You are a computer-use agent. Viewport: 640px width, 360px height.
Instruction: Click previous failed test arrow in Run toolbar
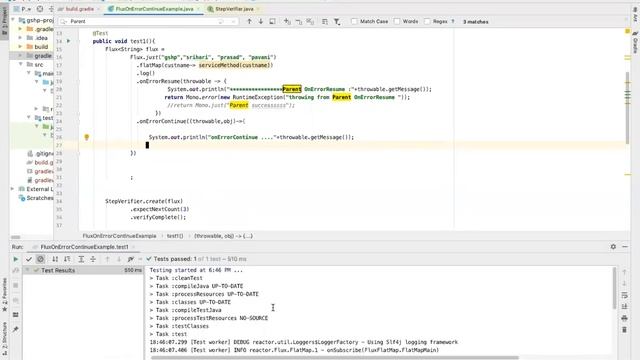click(107, 259)
